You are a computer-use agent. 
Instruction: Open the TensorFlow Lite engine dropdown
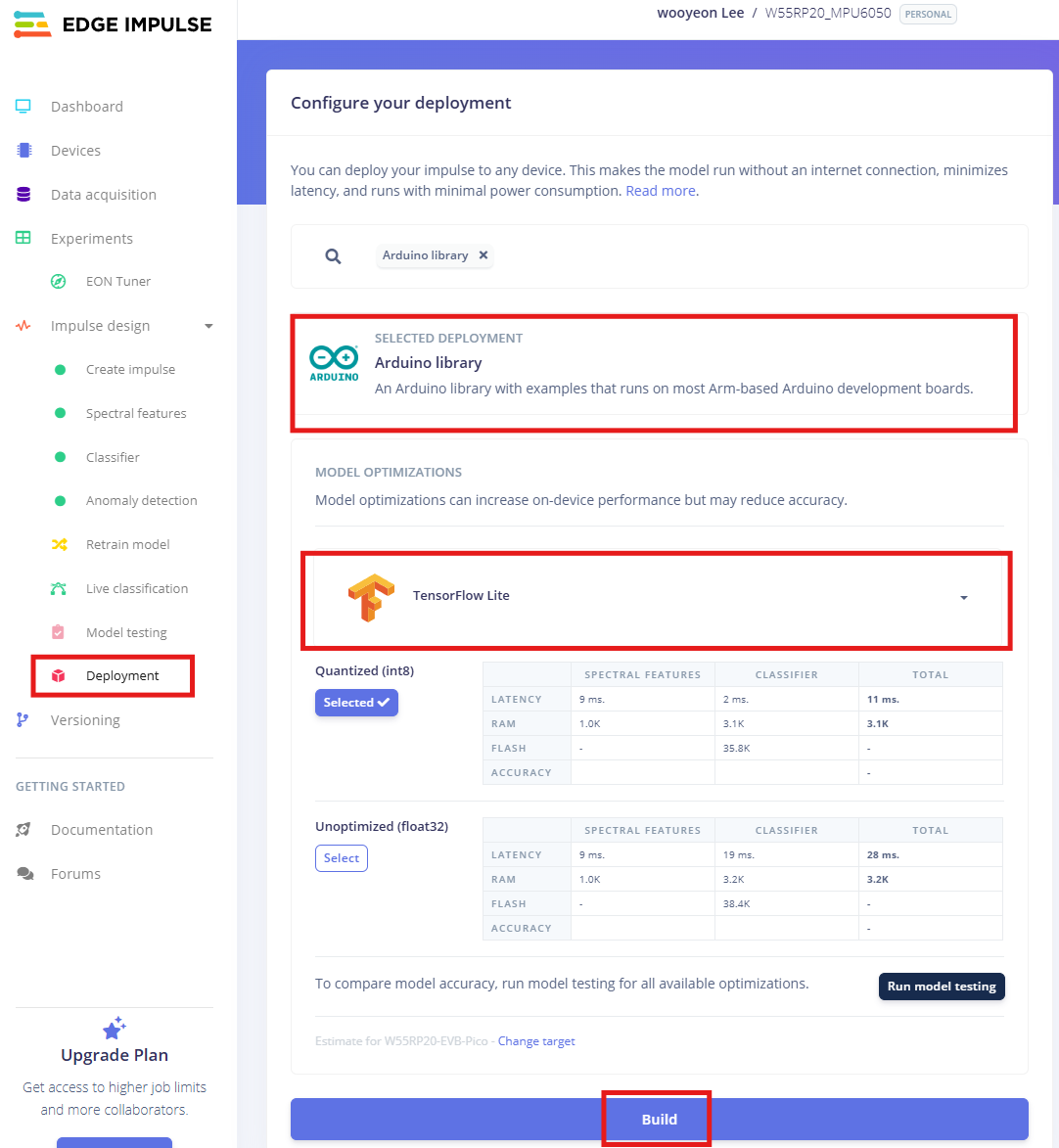pyautogui.click(x=657, y=598)
